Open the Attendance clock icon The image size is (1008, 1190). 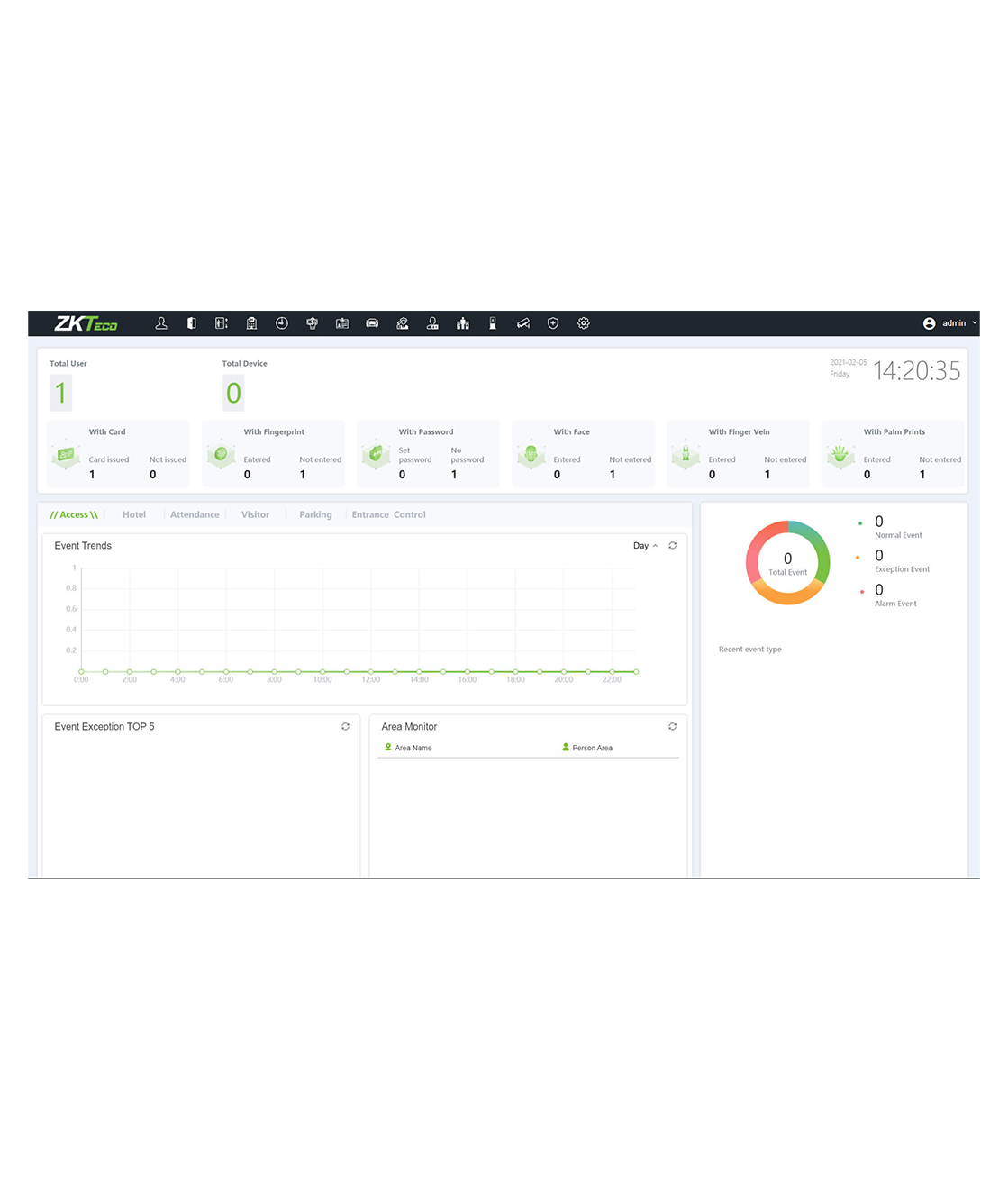(282, 323)
